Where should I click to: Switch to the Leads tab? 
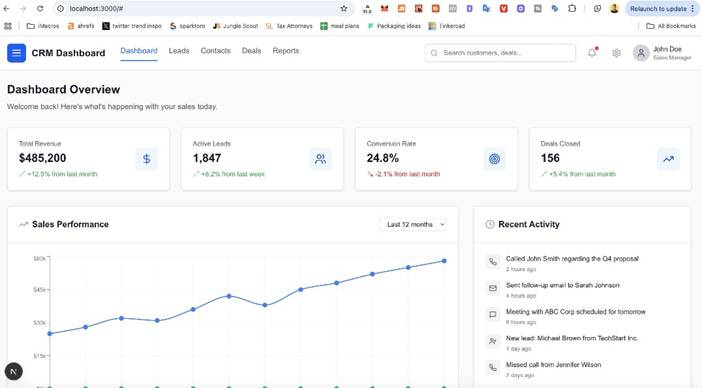tap(179, 51)
